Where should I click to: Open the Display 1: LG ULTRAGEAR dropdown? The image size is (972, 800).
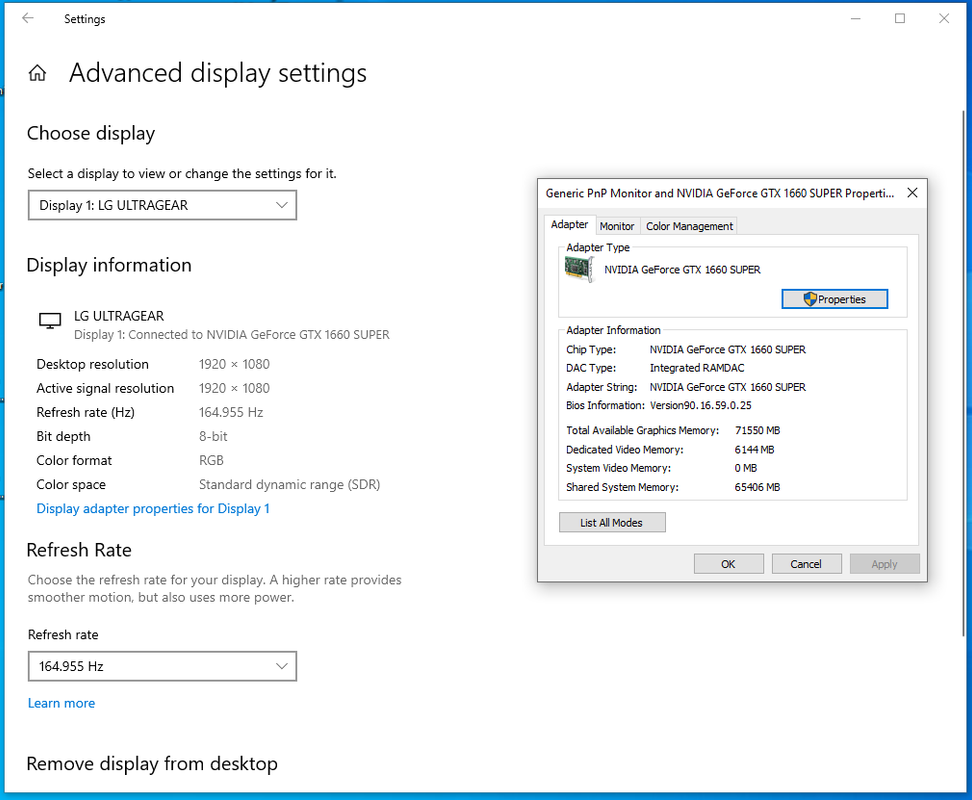162,205
